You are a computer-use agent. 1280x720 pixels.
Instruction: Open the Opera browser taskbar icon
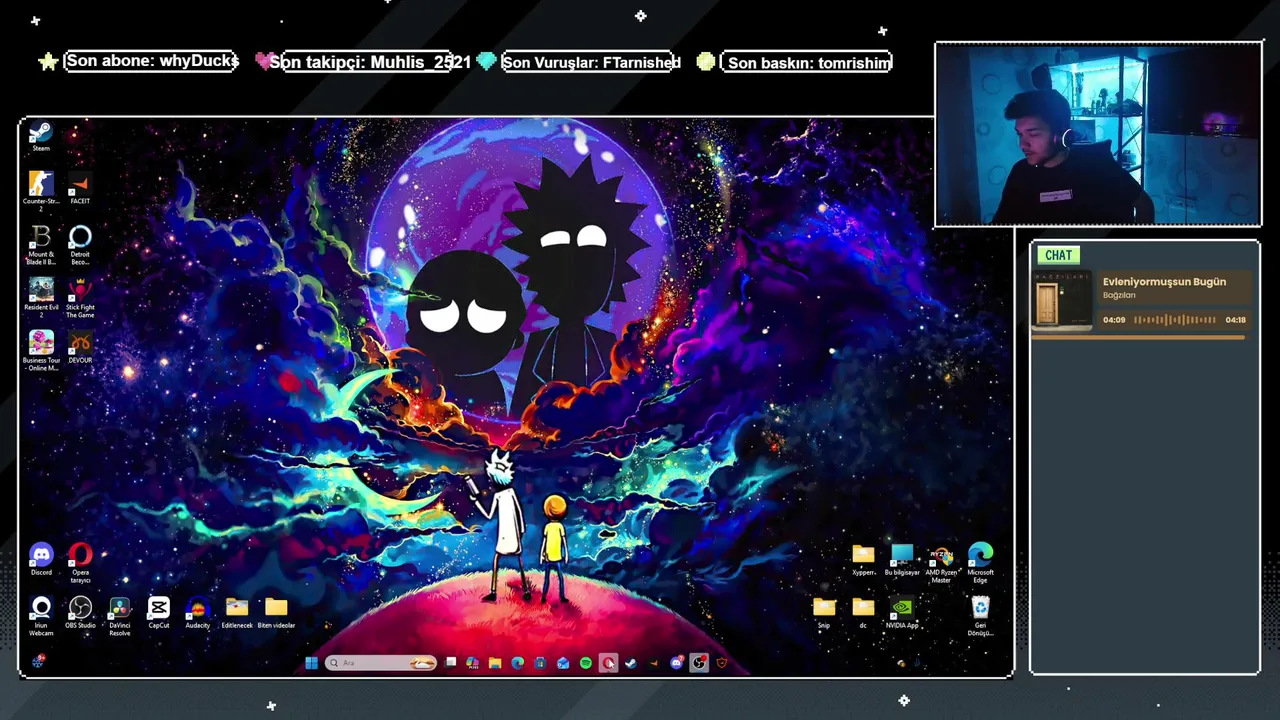(607, 663)
